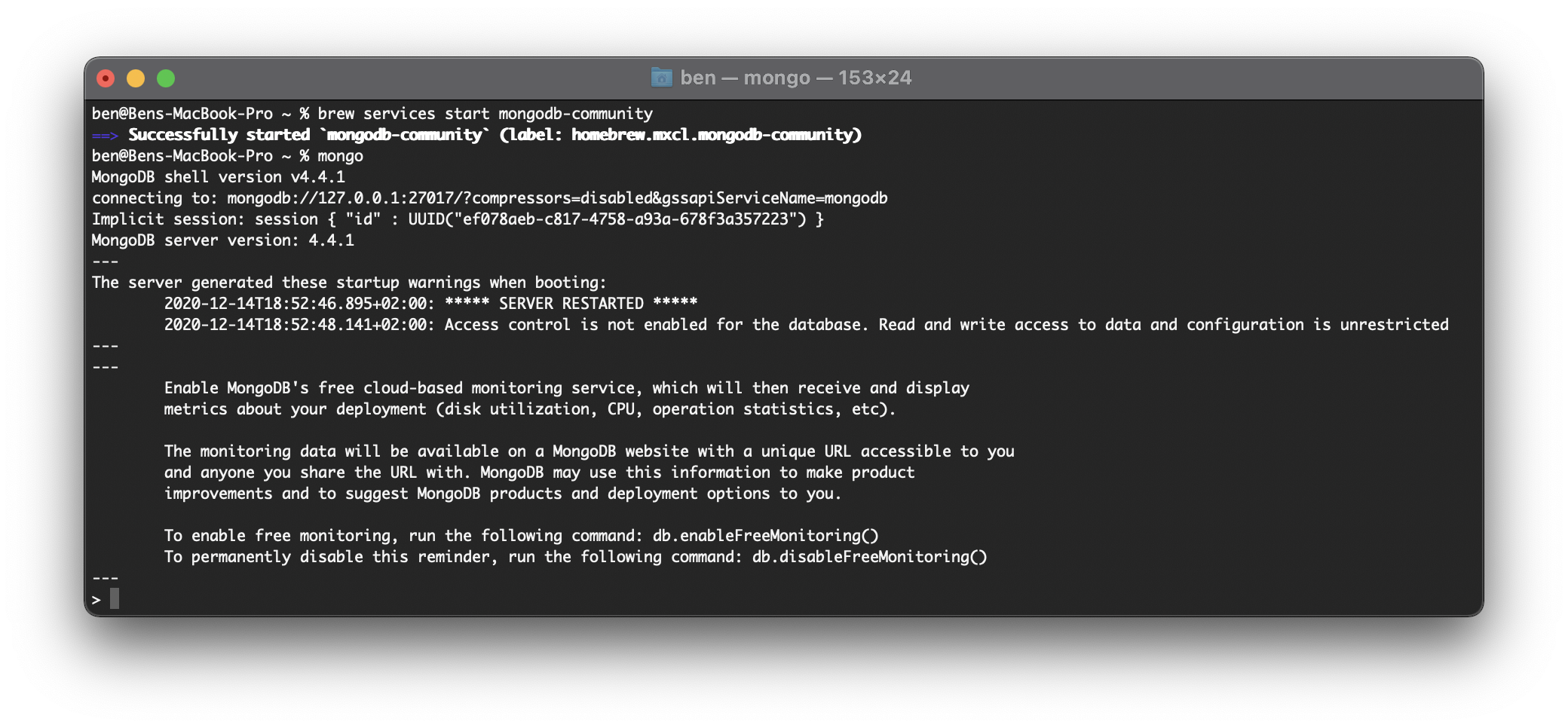Click the db.disableFreeMonitoring() command text
The image size is (1568, 728).
[x=869, y=557]
